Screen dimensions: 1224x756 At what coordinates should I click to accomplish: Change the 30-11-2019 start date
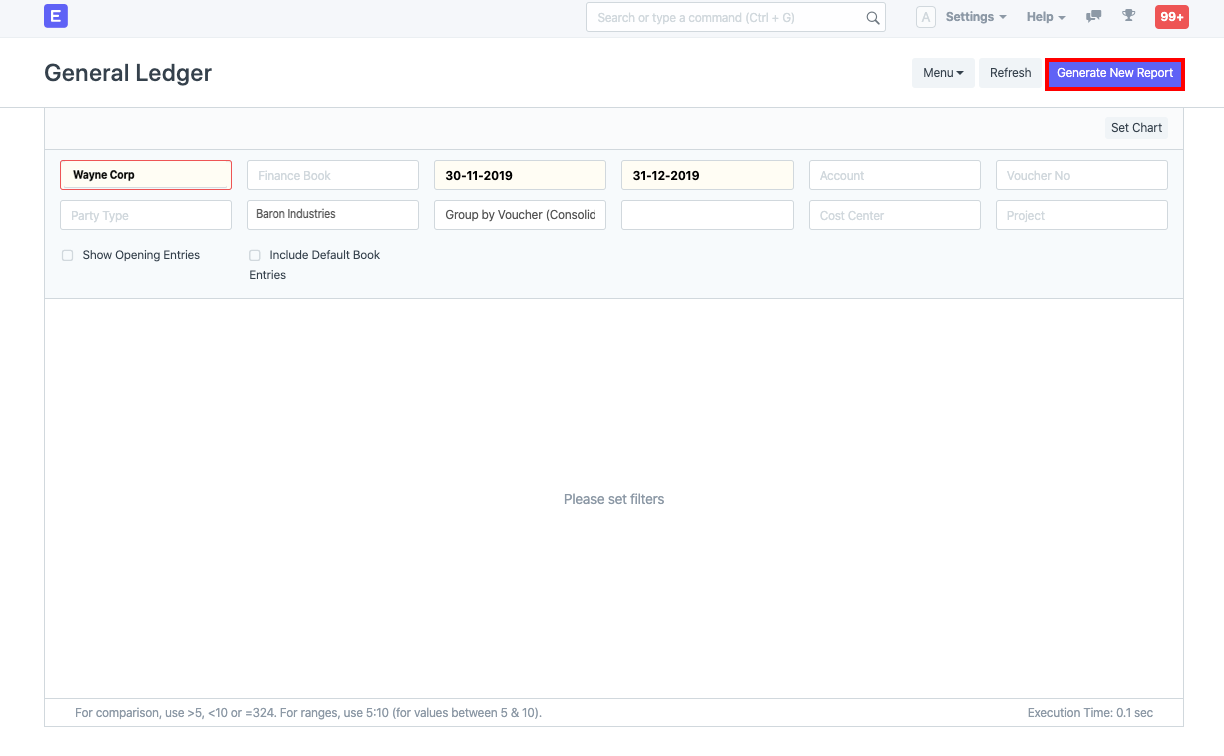coord(519,174)
